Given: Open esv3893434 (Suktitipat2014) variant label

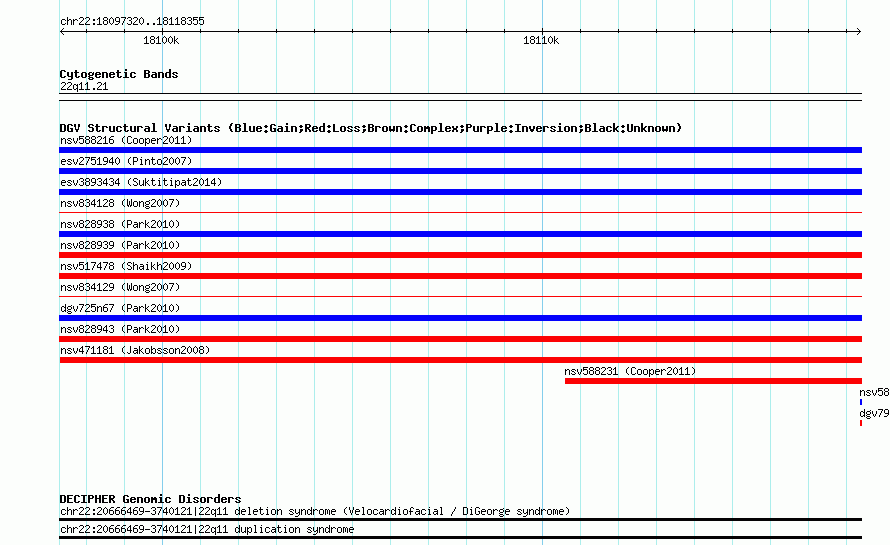Looking at the screenshot, I should [141, 182].
